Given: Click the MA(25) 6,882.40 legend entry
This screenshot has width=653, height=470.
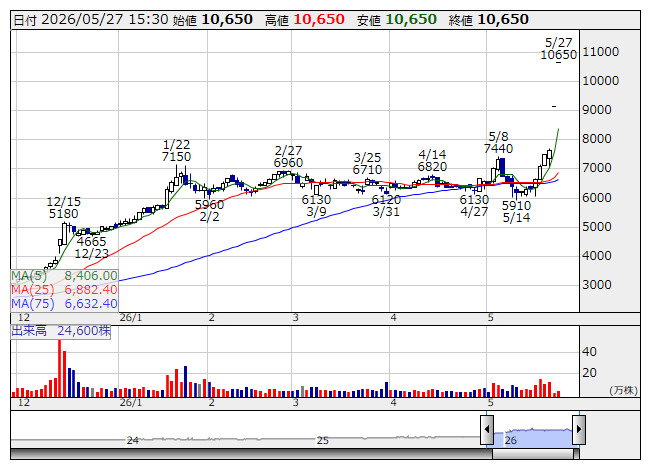Looking at the screenshot, I should pyautogui.click(x=65, y=289).
